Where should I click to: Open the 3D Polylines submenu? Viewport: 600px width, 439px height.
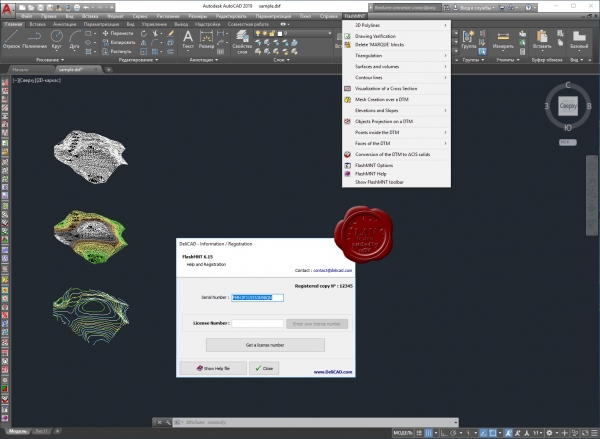tap(396, 25)
